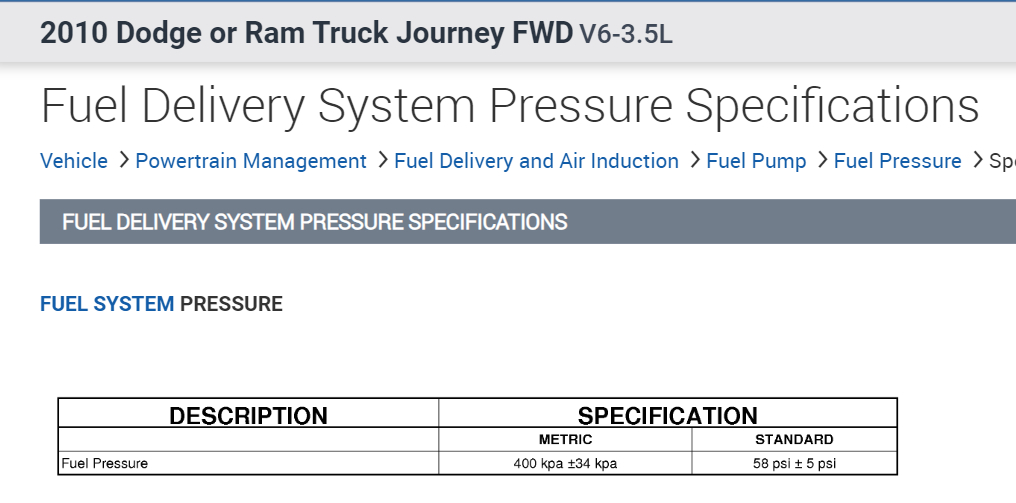
Task: Open the Powertrain Management breadcrumb
Action: tap(251, 161)
